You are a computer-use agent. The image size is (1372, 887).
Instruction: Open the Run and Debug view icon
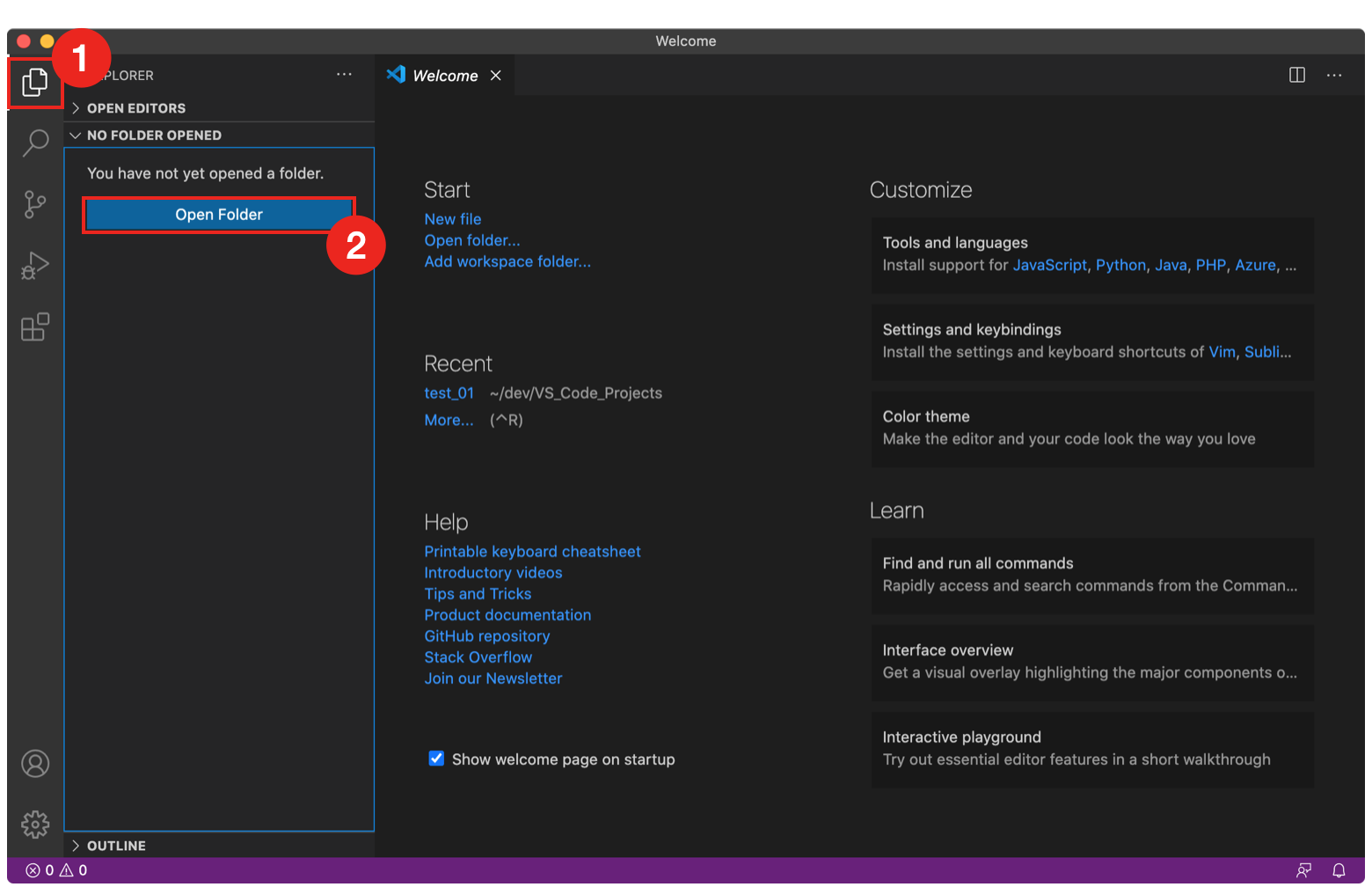(x=35, y=265)
